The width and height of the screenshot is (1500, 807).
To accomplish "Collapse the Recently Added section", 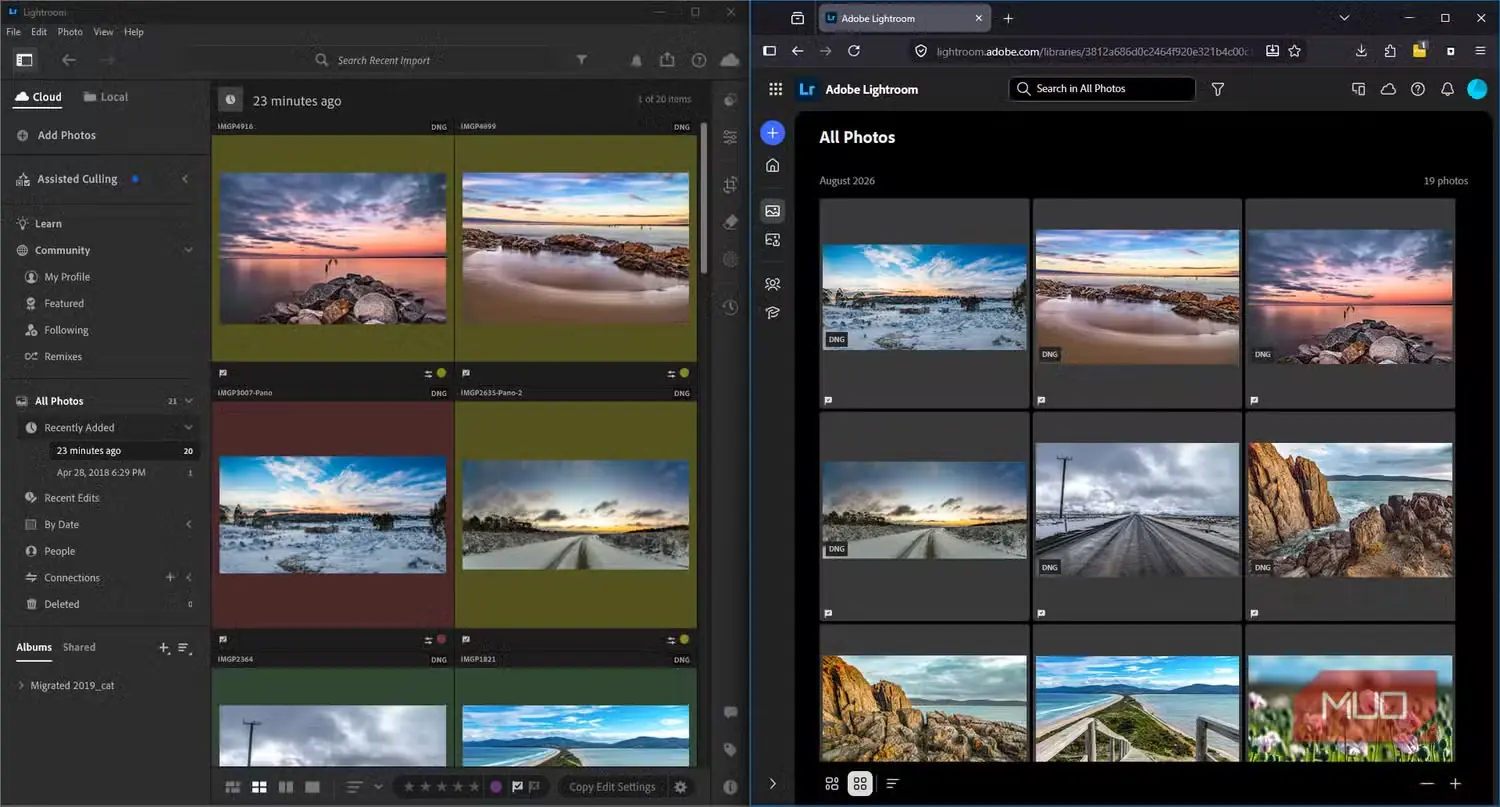I will (x=188, y=428).
